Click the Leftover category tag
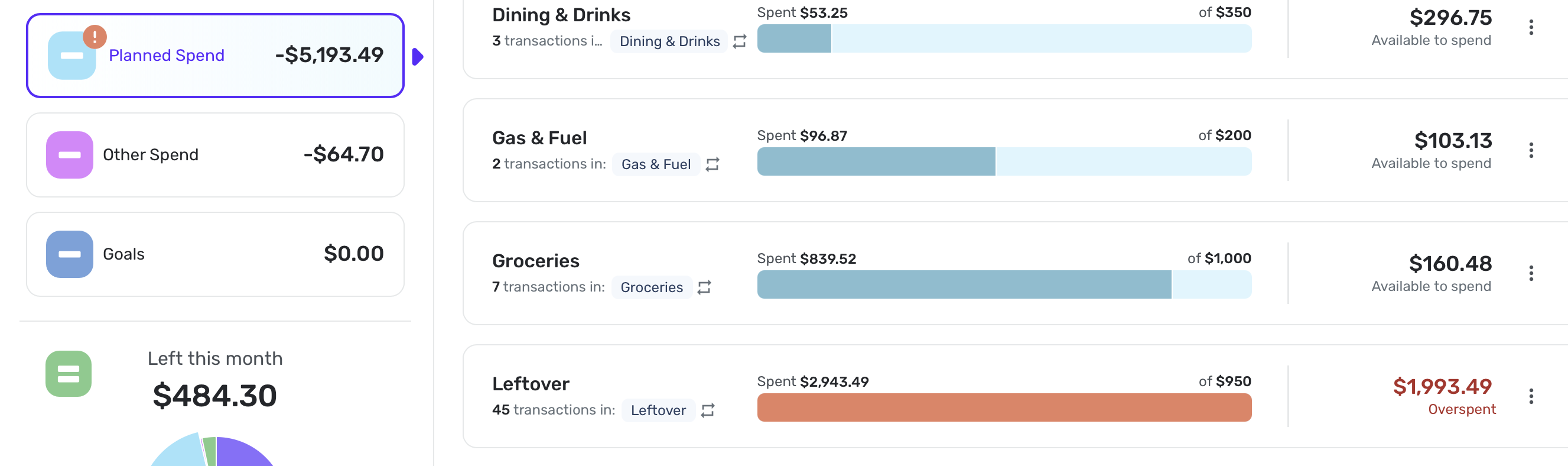The image size is (1568, 466). [658, 410]
